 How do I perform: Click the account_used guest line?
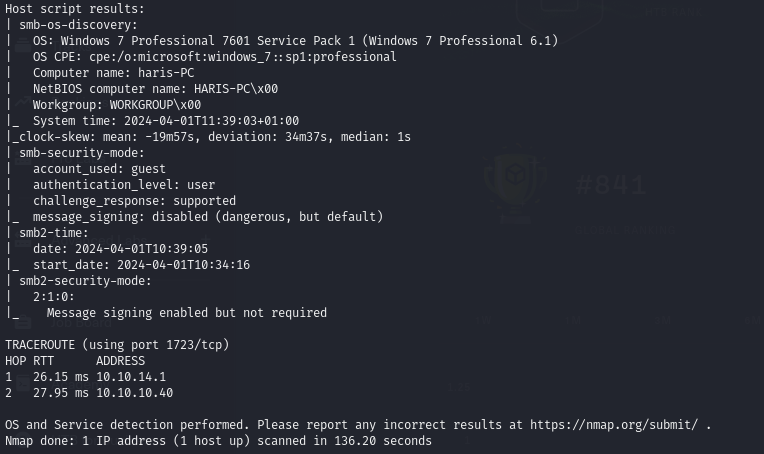point(99,169)
